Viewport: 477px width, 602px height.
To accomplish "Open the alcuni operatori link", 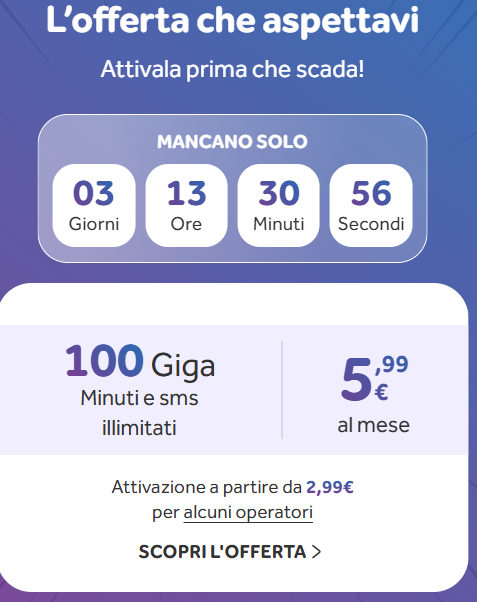I will pos(248,513).
